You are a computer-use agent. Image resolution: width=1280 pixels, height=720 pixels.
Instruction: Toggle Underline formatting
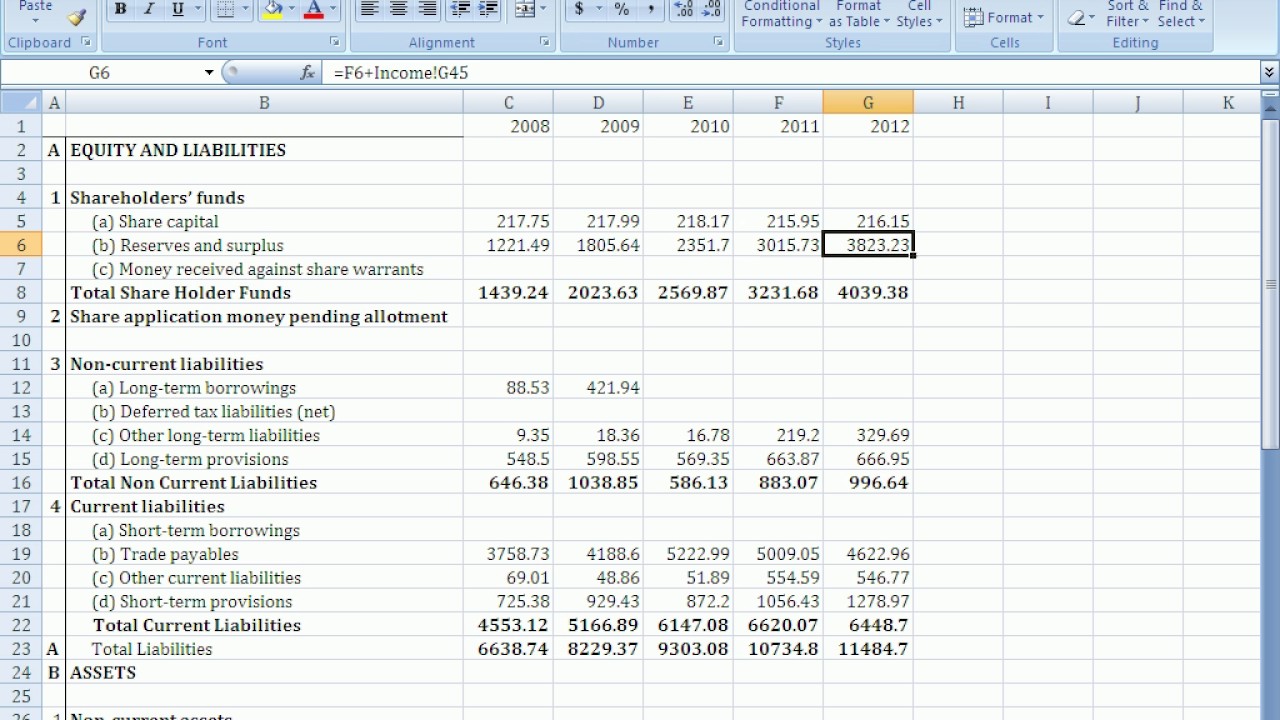coord(177,10)
